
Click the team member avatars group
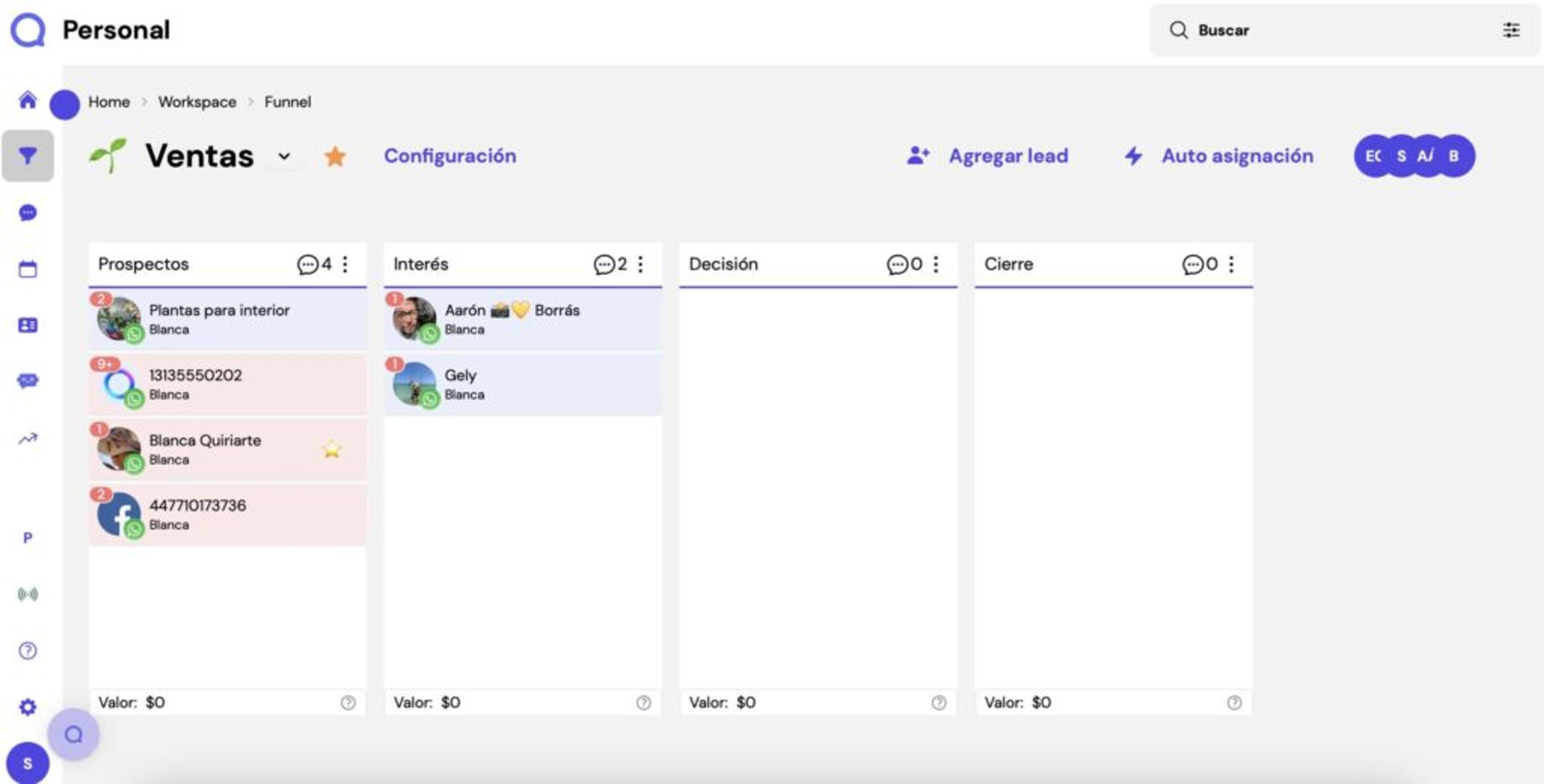click(x=1415, y=156)
